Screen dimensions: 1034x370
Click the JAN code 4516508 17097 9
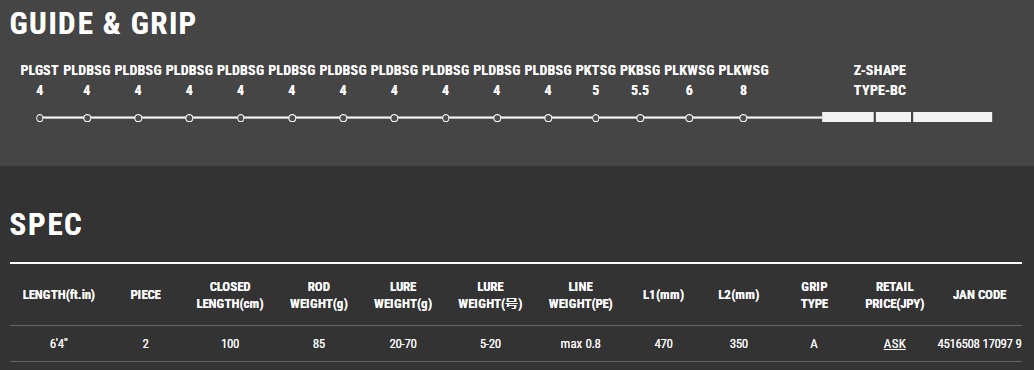tap(979, 344)
